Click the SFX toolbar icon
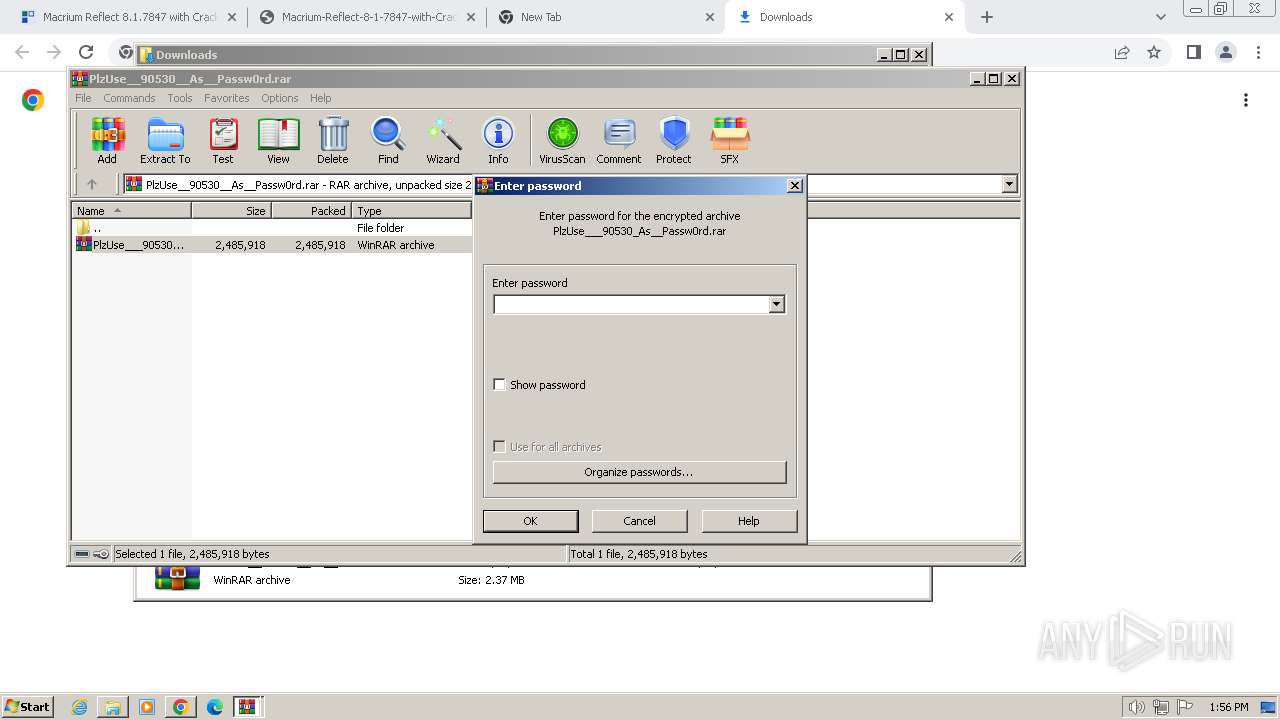 pyautogui.click(x=730, y=140)
